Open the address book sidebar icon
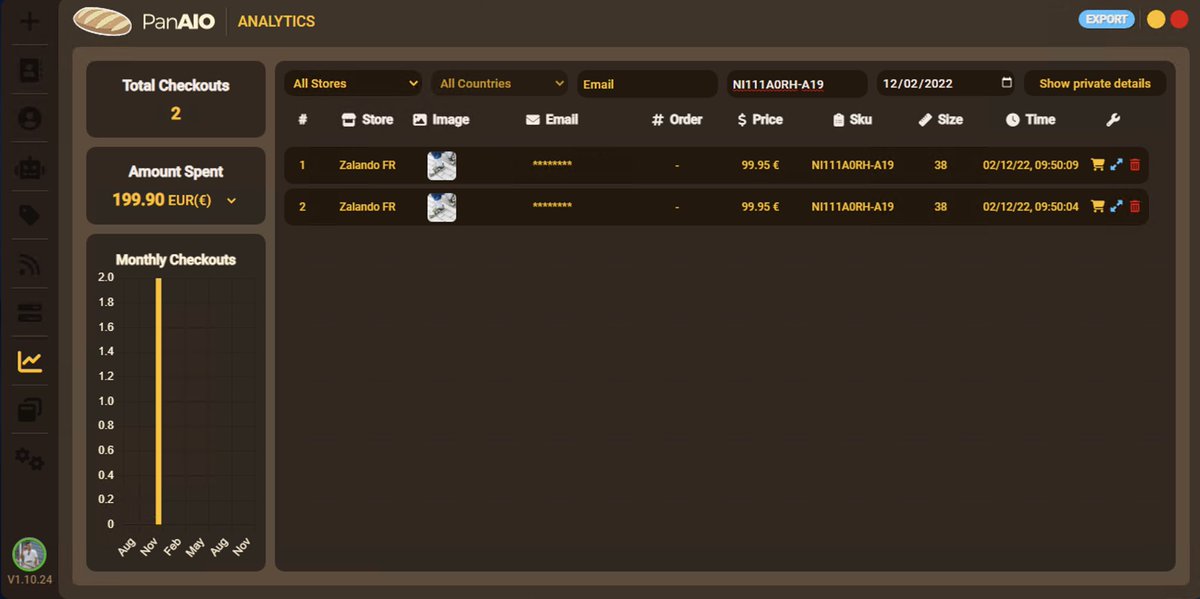 pyautogui.click(x=30, y=70)
